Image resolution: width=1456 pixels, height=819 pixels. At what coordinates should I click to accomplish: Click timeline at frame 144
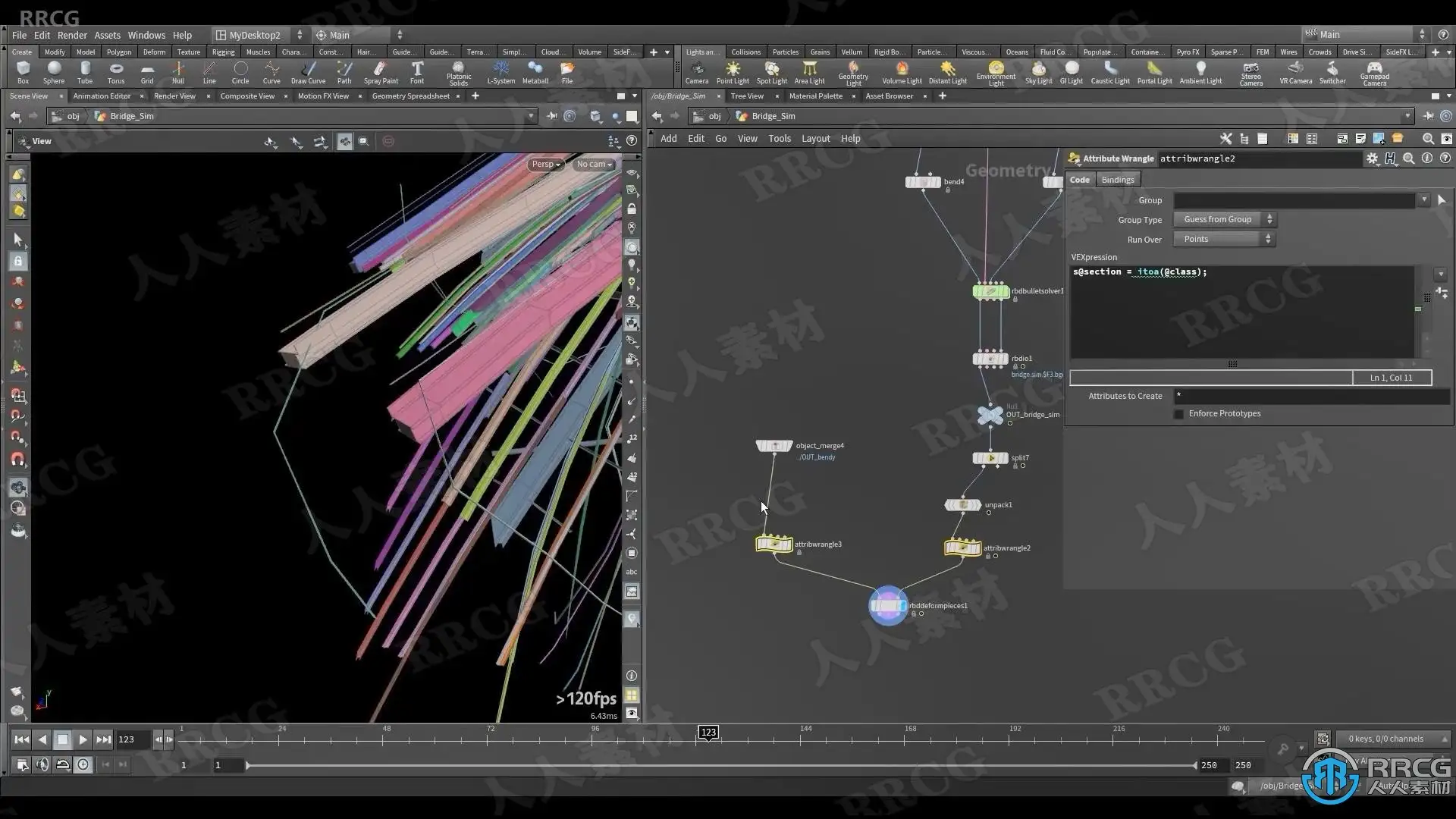(x=800, y=740)
